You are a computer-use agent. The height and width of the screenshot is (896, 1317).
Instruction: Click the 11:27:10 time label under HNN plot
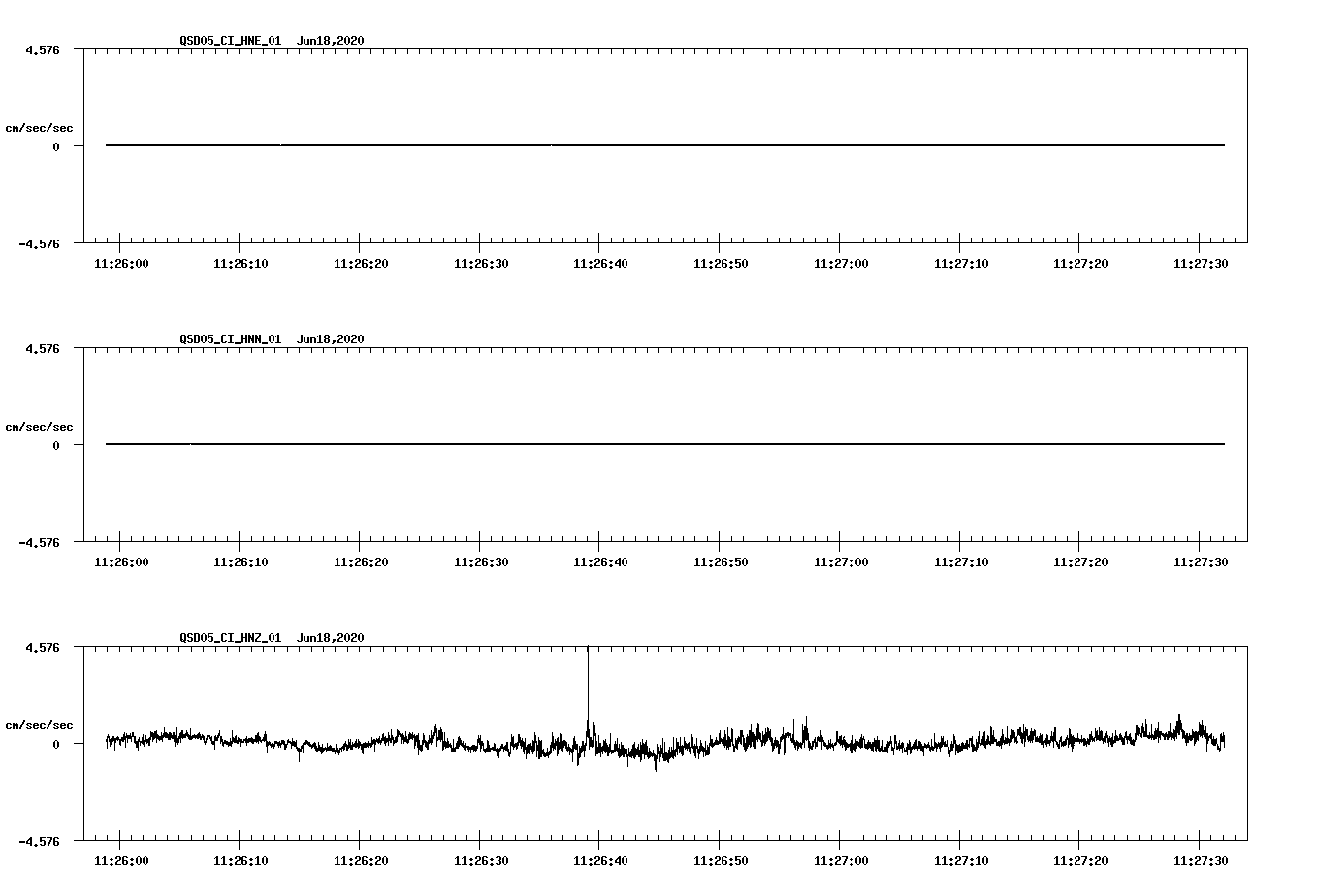[961, 561]
